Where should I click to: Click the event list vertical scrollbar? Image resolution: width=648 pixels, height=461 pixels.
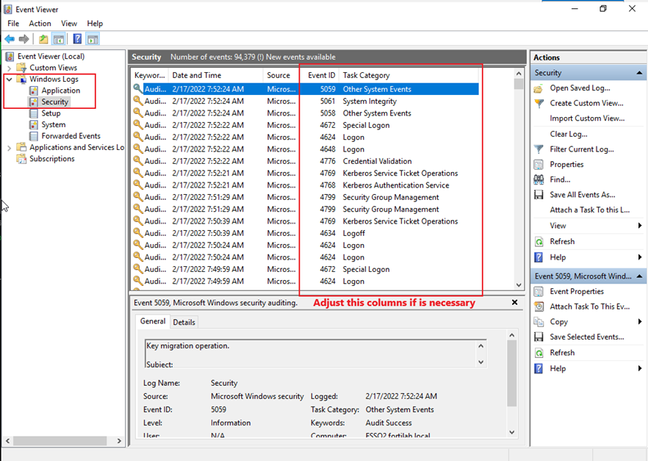pyautogui.click(x=519, y=180)
